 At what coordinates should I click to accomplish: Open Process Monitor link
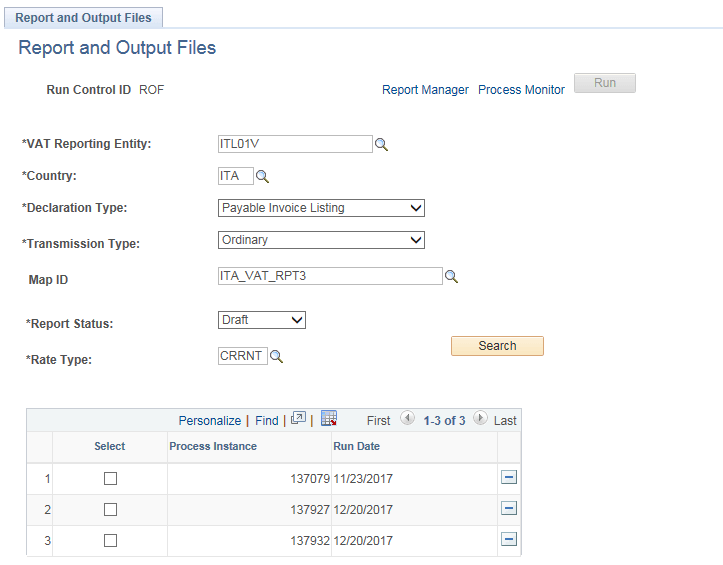(521, 89)
